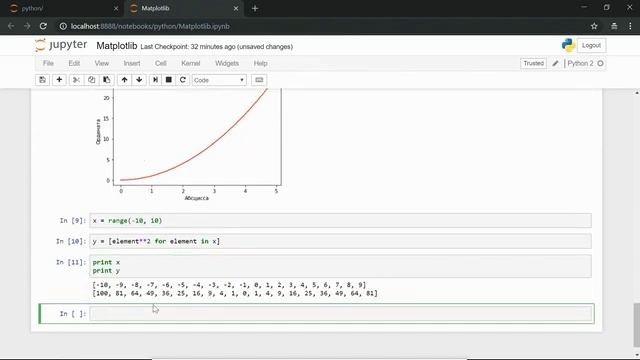Rename notebook via Matplotlib title
The image size is (640, 360).
click(x=117, y=46)
